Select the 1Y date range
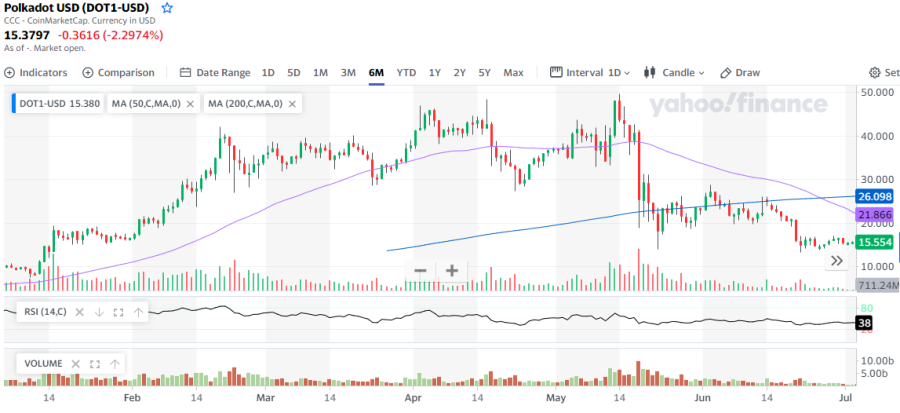The image size is (900, 413). pyautogui.click(x=435, y=73)
